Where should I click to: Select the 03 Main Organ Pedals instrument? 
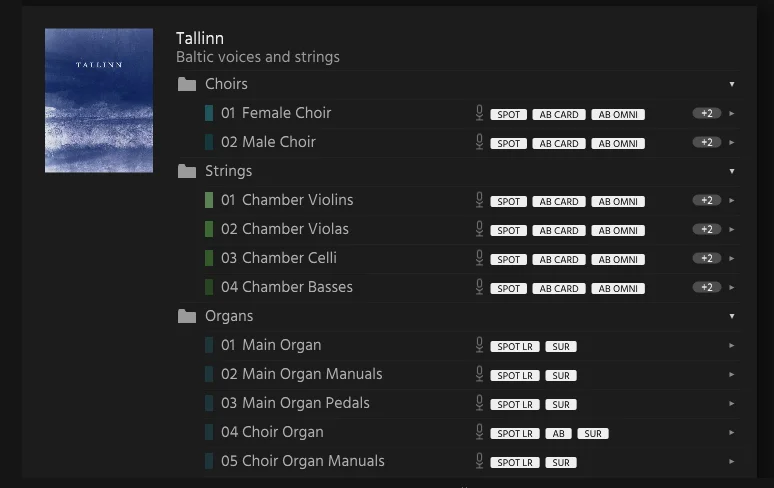tap(295, 403)
